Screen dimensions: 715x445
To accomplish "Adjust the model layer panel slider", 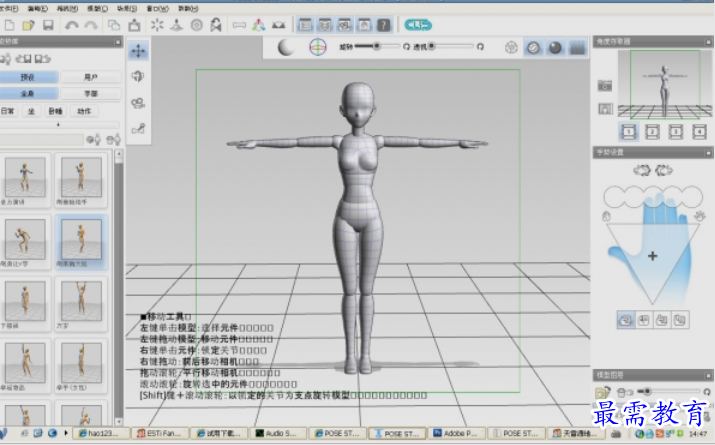I will pyautogui.click(x=669, y=391).
